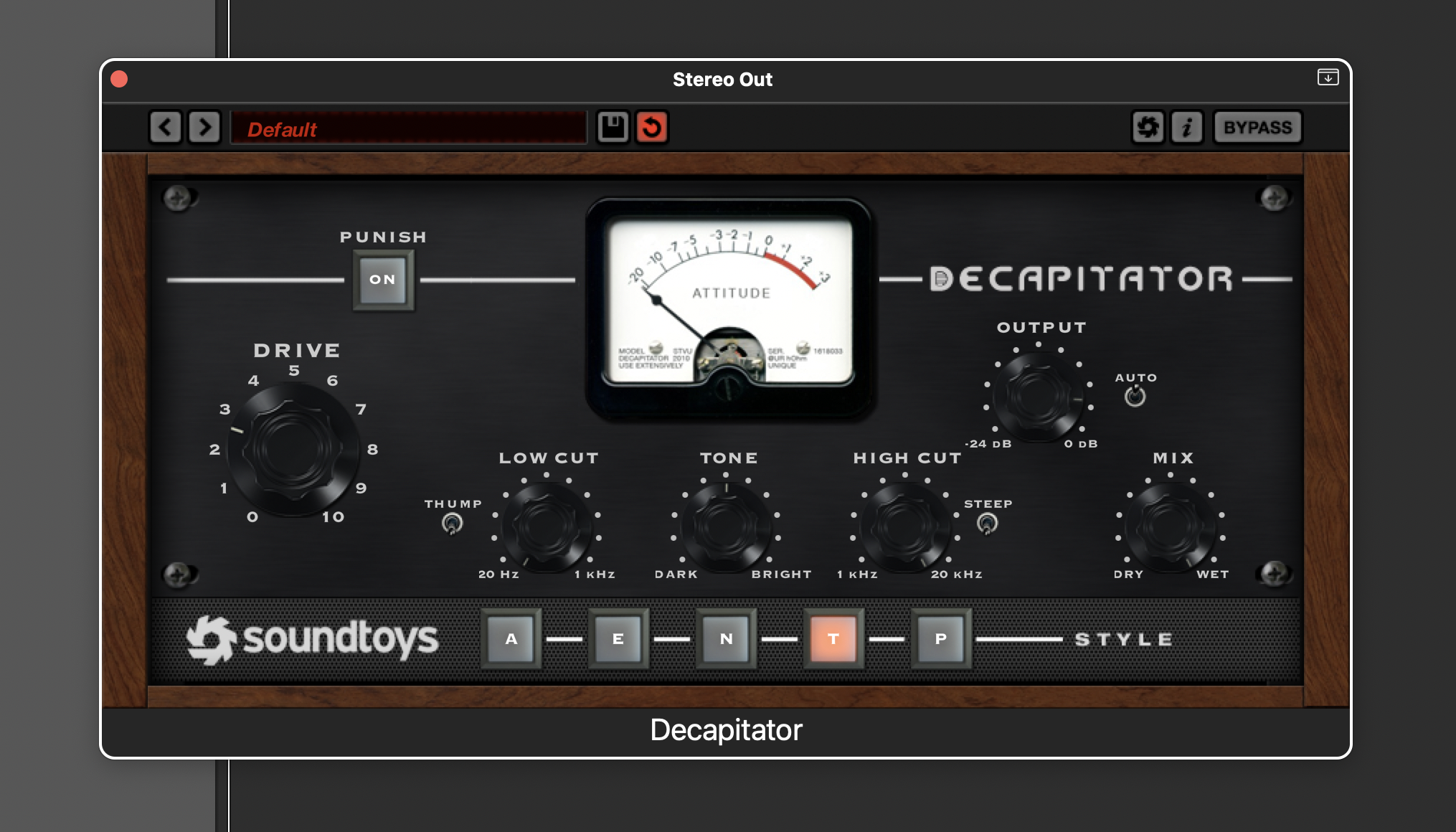Click the info icon to view plugin details

point(1187,127)
